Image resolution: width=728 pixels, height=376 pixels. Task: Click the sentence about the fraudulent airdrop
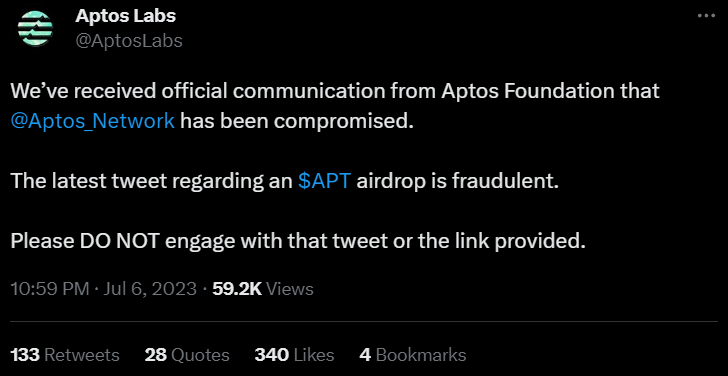point(284,181)
